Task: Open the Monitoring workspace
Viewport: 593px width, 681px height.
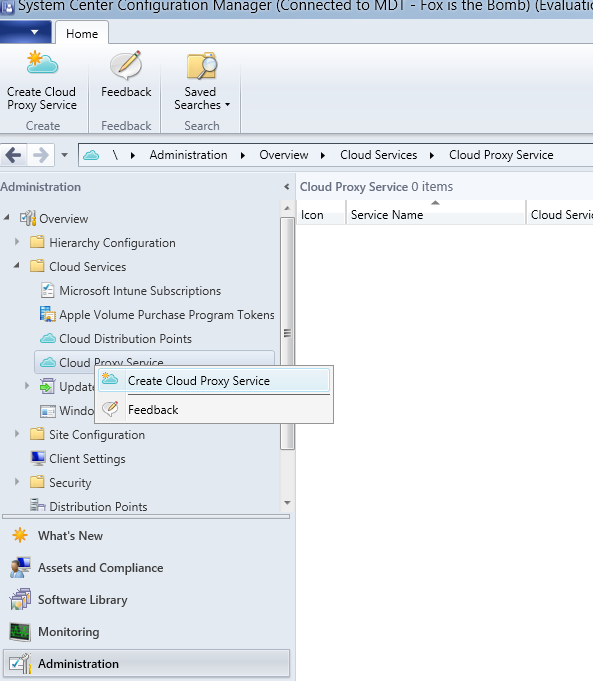Action: 69,632
